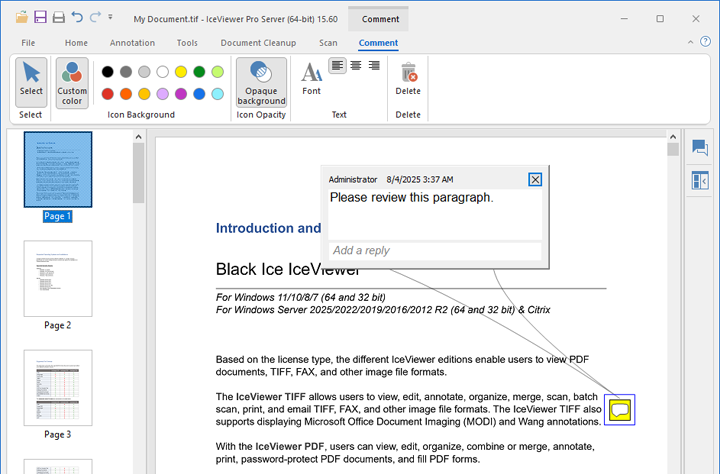Click the side panel collapse icon in right sidebar
Image resolution: width=720 pixels, height=474 pixels.
coord(699,181)
